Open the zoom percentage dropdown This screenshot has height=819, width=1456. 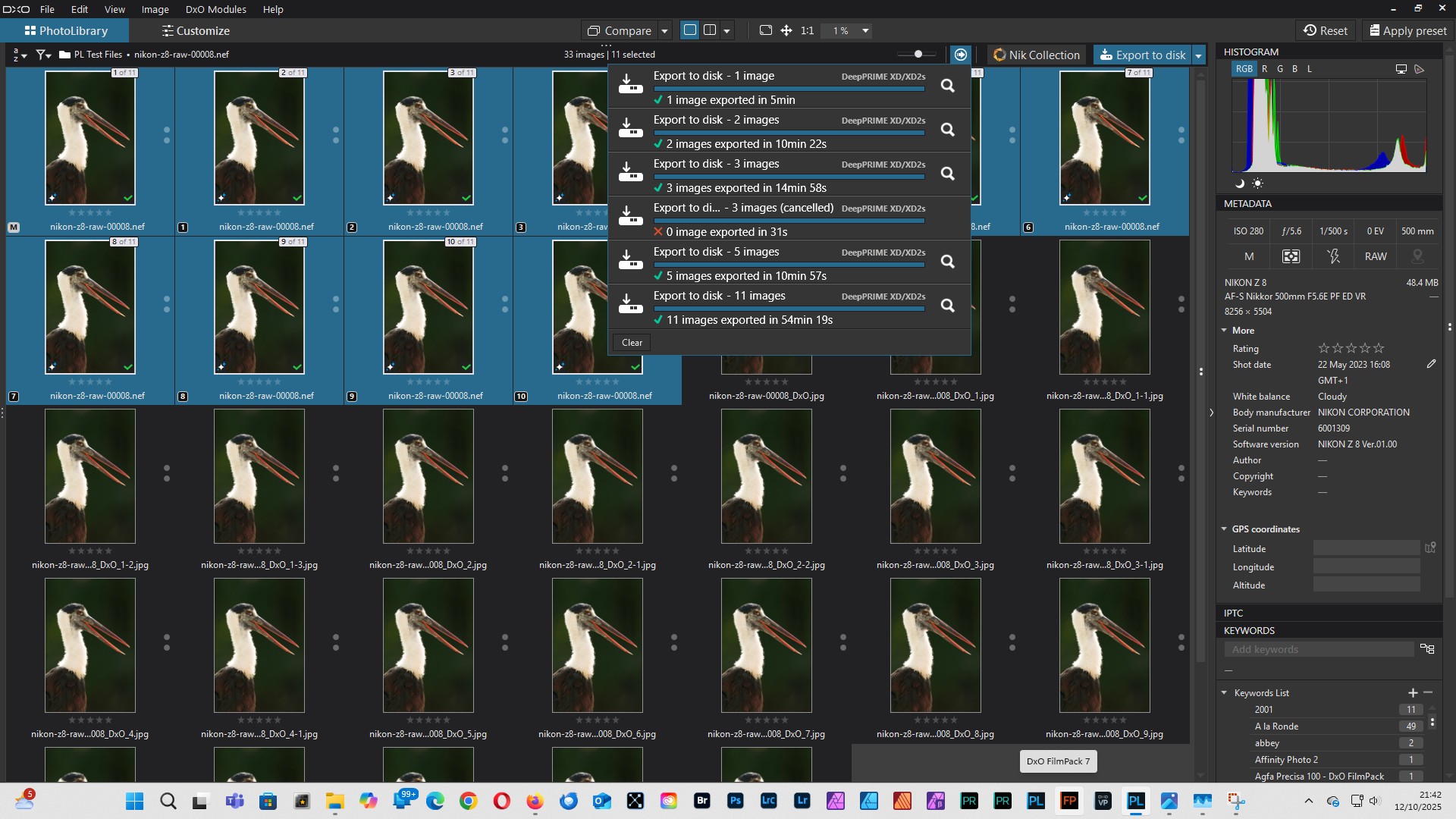(x=865, y=31)
